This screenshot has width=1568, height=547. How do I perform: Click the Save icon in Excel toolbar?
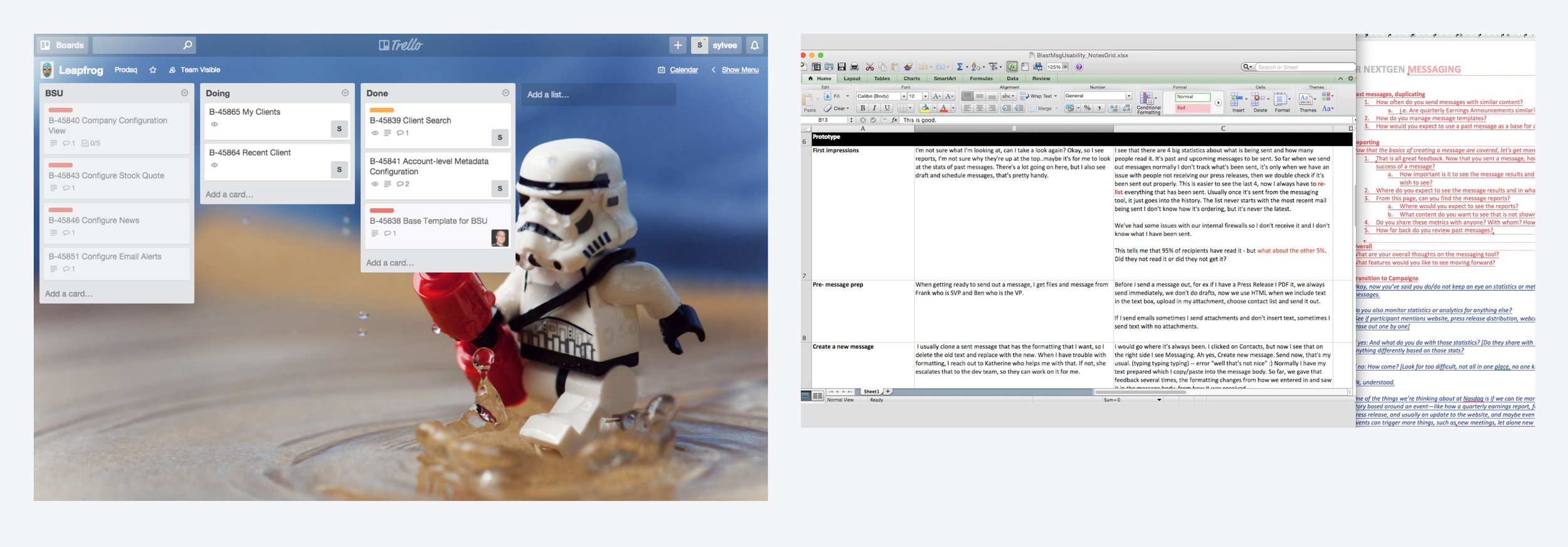click(x=842, y=66)
